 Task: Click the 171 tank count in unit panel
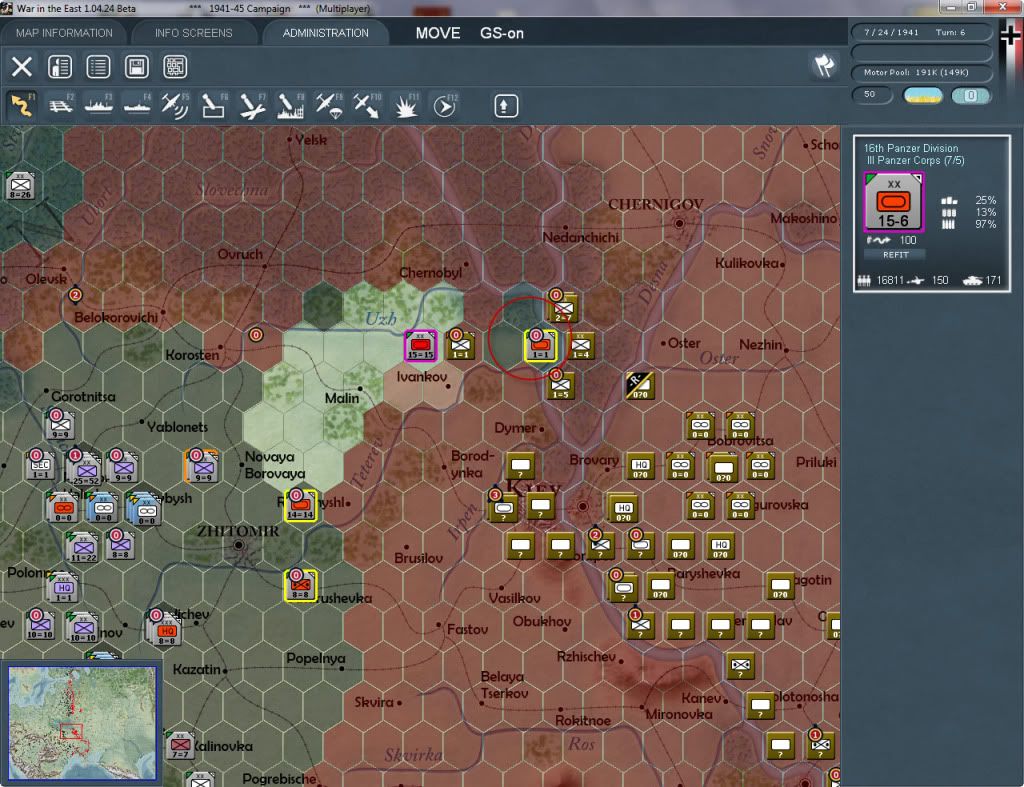click(993, 280)
